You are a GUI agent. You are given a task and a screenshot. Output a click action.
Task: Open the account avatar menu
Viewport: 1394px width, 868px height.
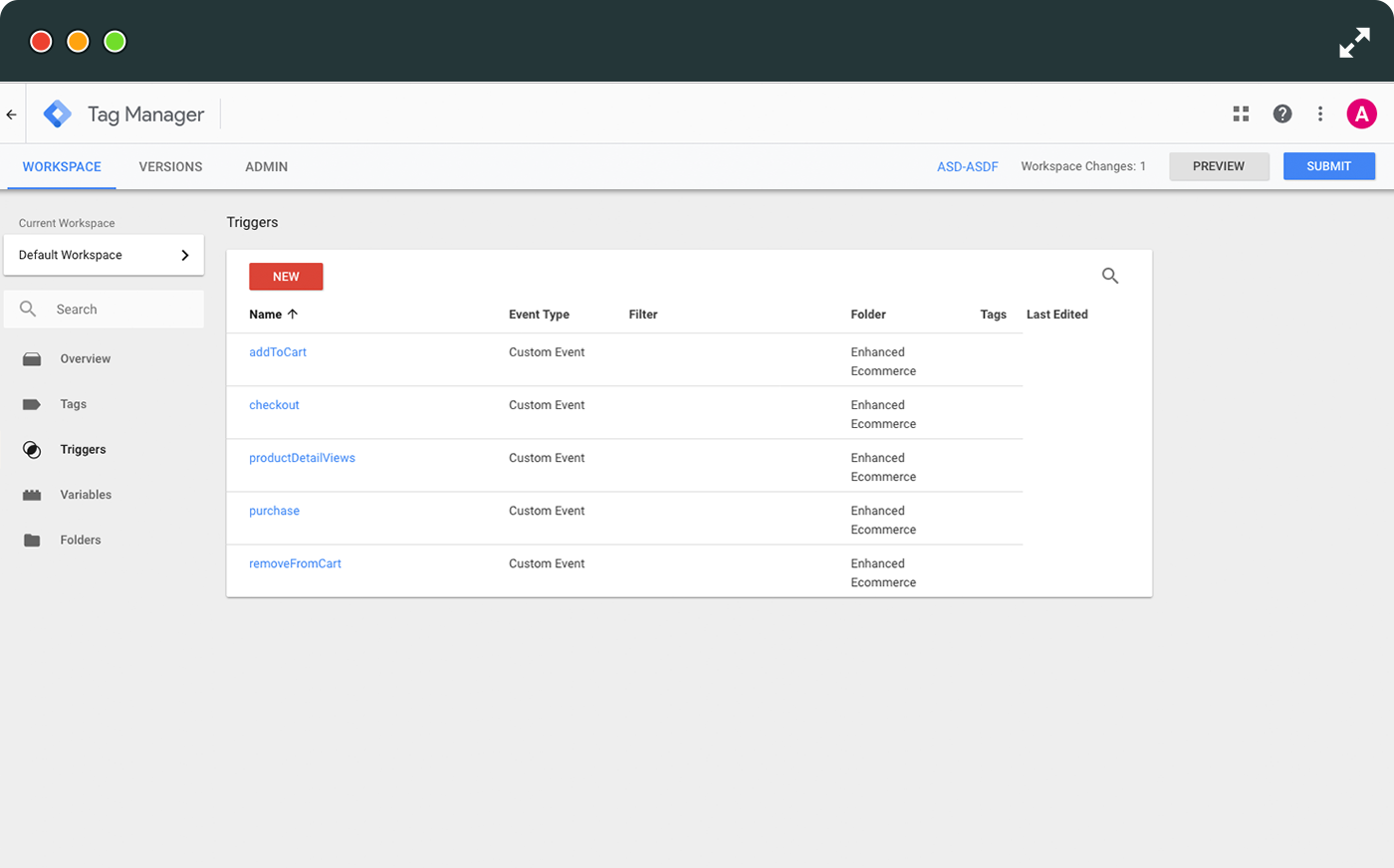coord(1361,113)
